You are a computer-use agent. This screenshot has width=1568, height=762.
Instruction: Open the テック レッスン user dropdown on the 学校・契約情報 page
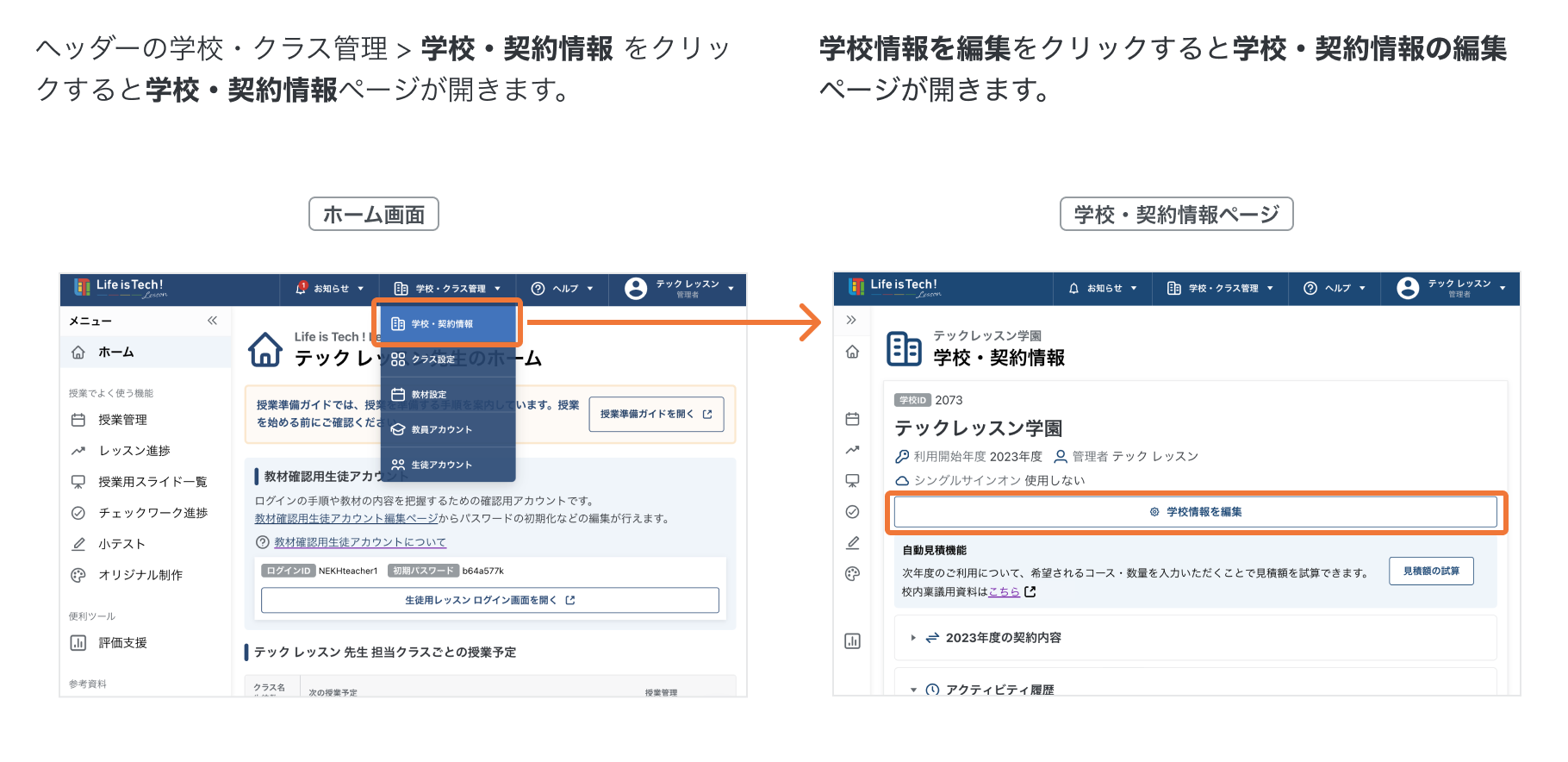pyautogui.click(x=1451, y=289)
